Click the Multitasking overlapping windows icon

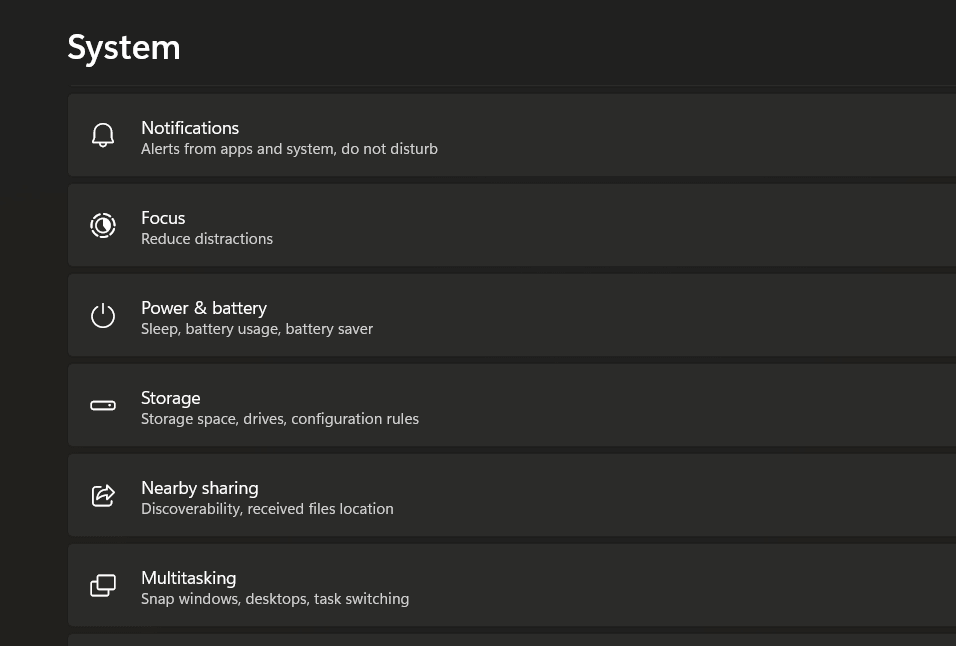point(103,586)
